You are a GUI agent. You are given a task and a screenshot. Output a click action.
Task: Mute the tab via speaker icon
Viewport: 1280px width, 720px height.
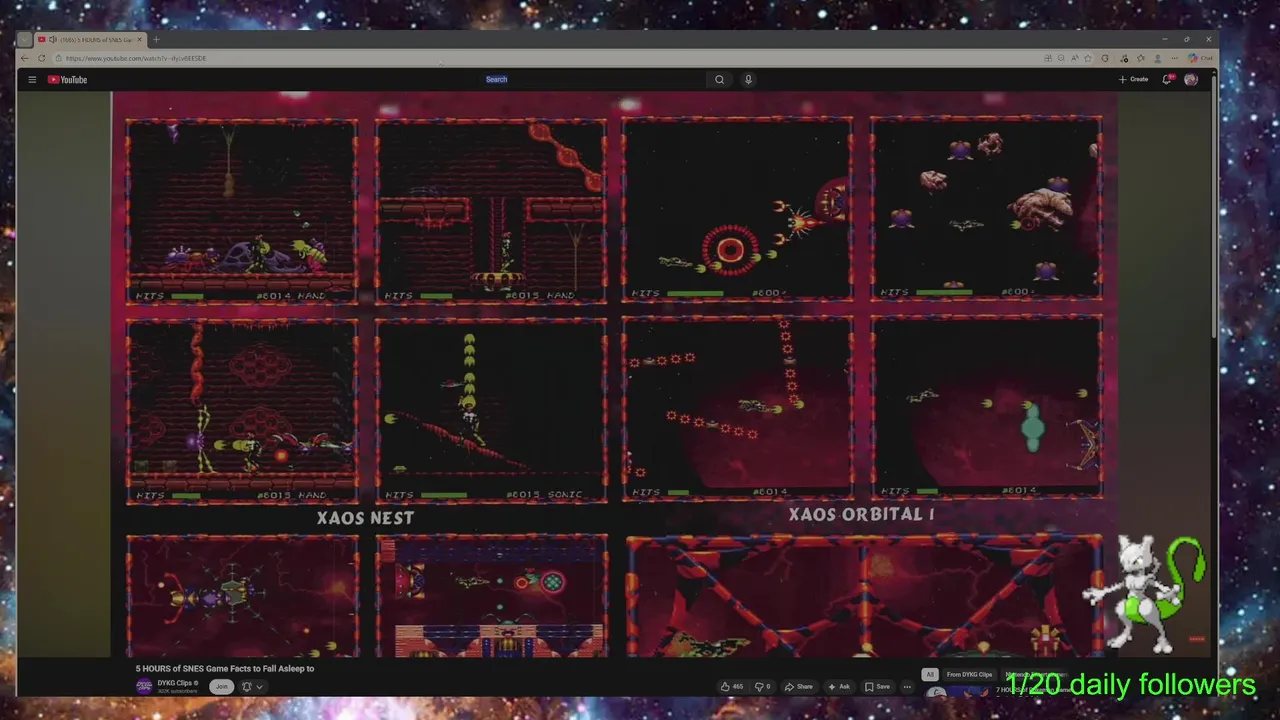(53, 40)
